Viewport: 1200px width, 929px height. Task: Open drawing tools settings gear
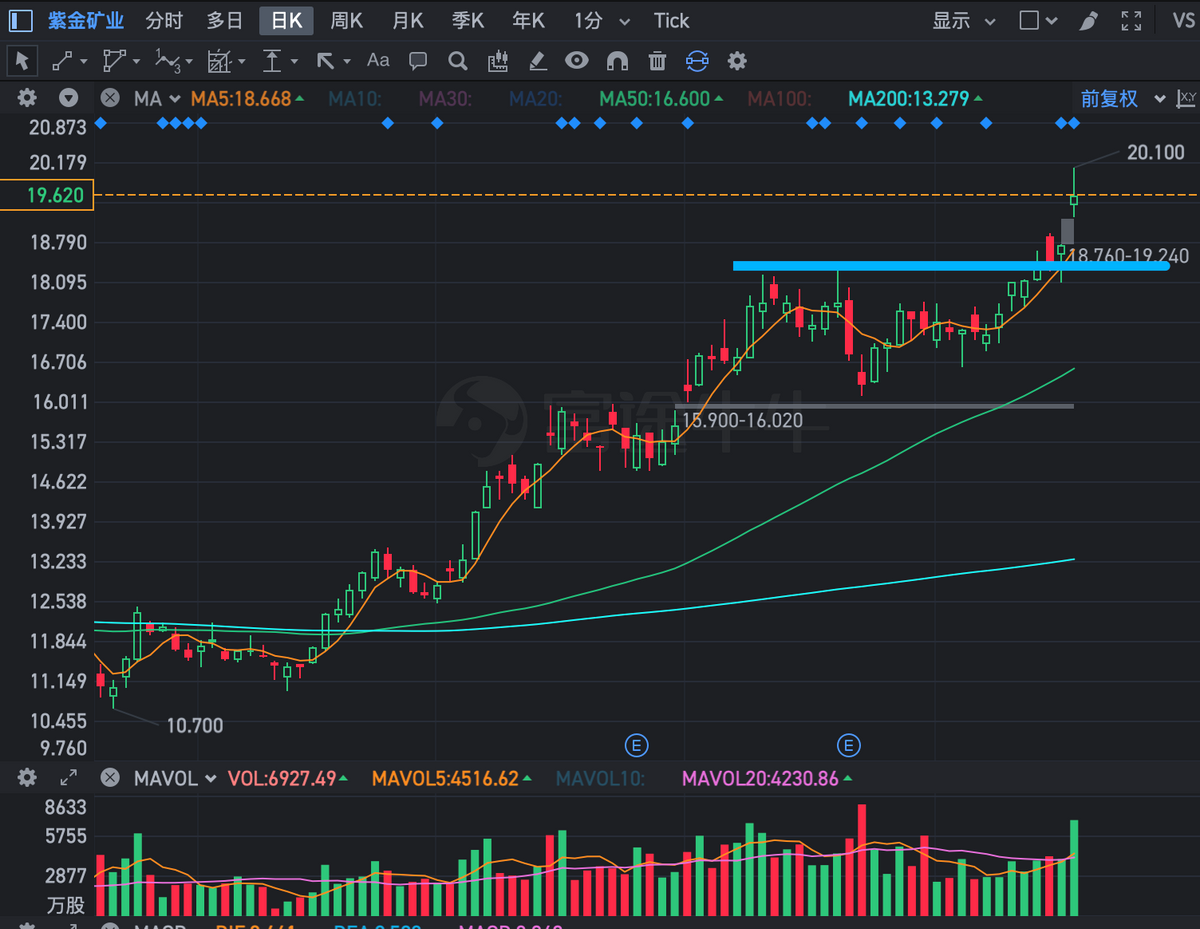737,61
